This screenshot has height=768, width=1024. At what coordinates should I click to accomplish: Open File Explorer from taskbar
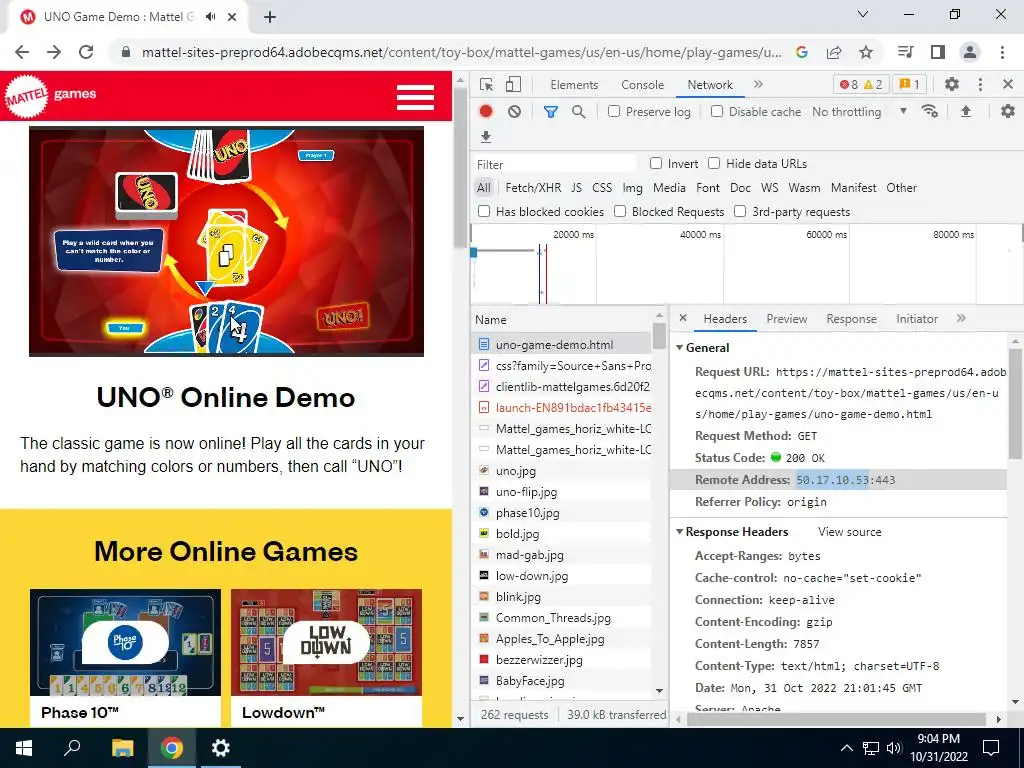[122, 748]
